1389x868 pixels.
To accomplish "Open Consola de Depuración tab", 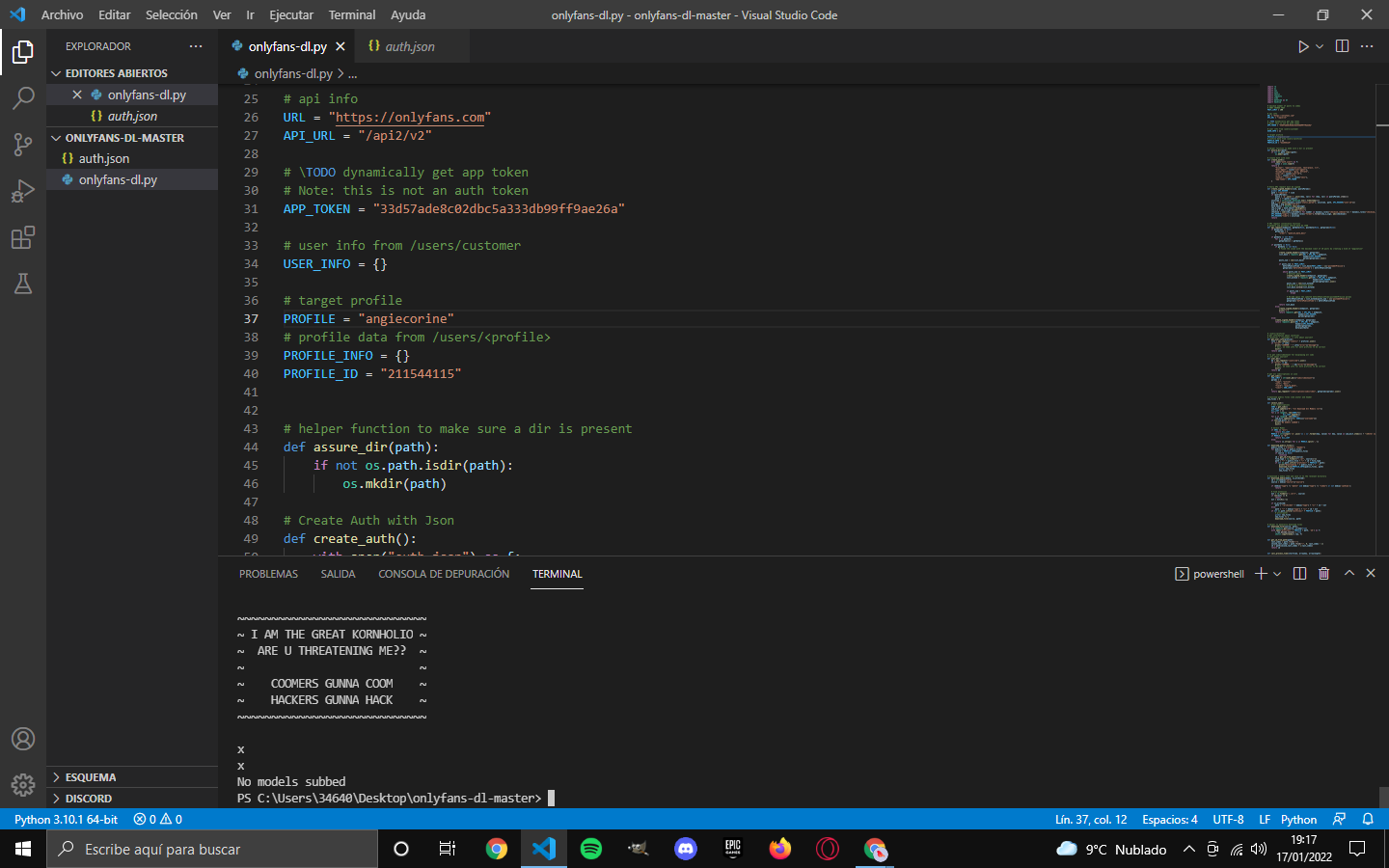I will [444, 574].
